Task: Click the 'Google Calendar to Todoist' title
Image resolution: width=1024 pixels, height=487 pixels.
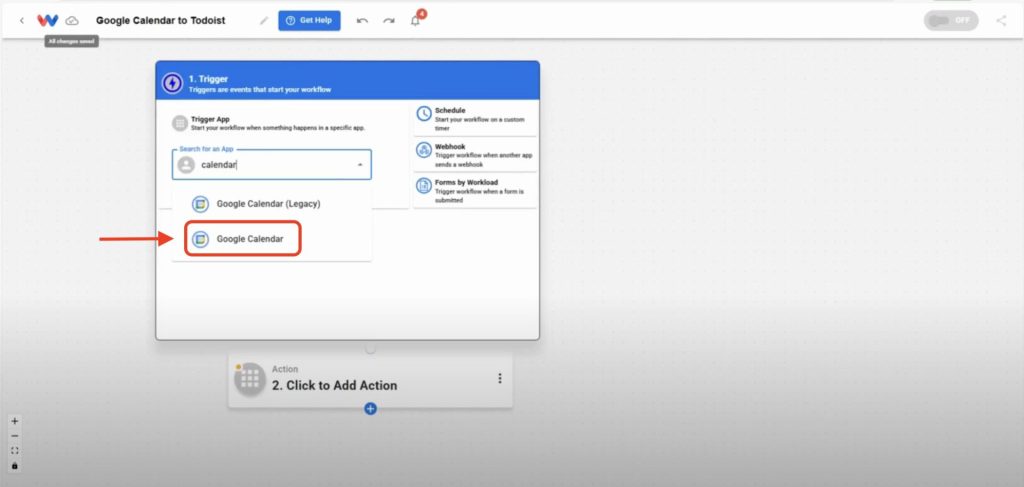Action: click(x=161, y=20)
